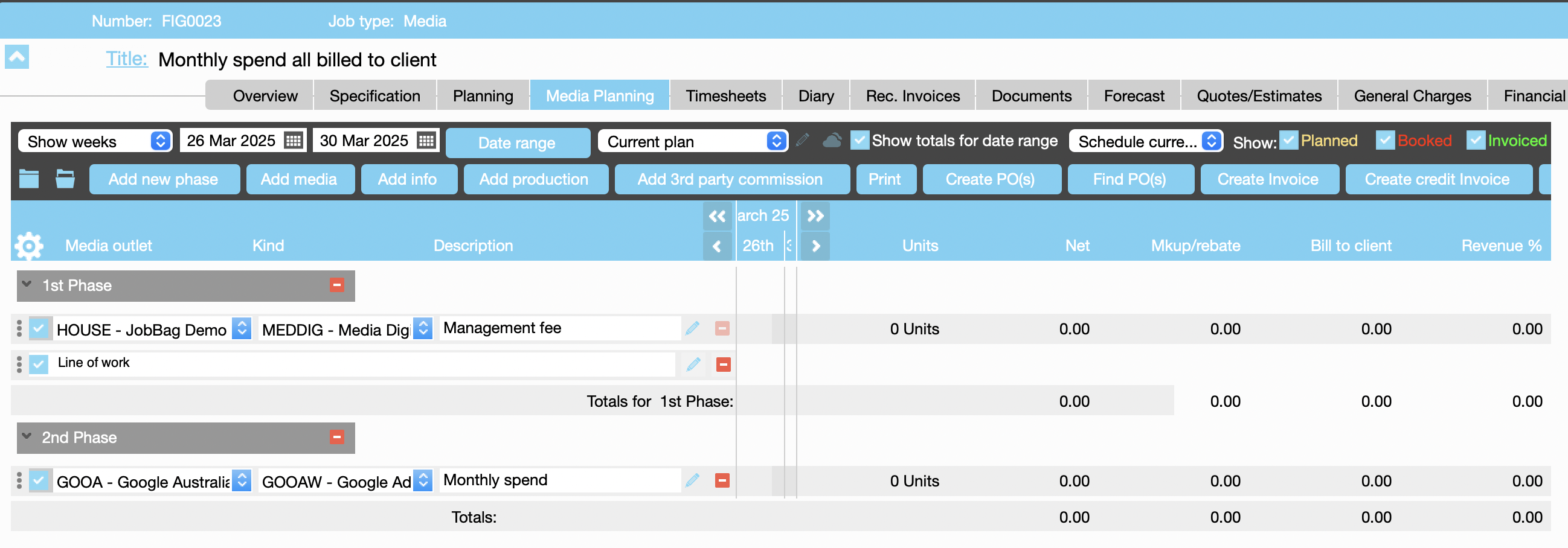Uncheck the Line of work row checkbox
The width and height of the screenshot is (1568, 548).
39,365
